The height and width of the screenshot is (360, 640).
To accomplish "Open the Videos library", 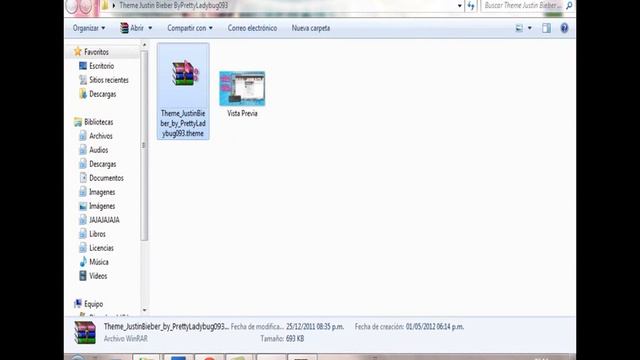I will pos(98,276).
